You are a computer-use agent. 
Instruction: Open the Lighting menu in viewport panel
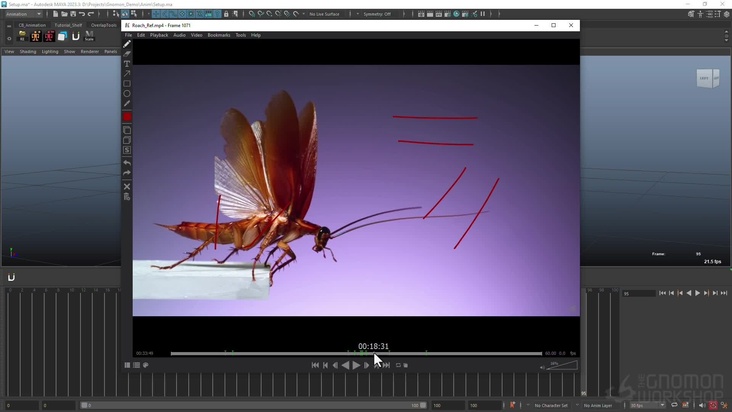tap(50, 51)
